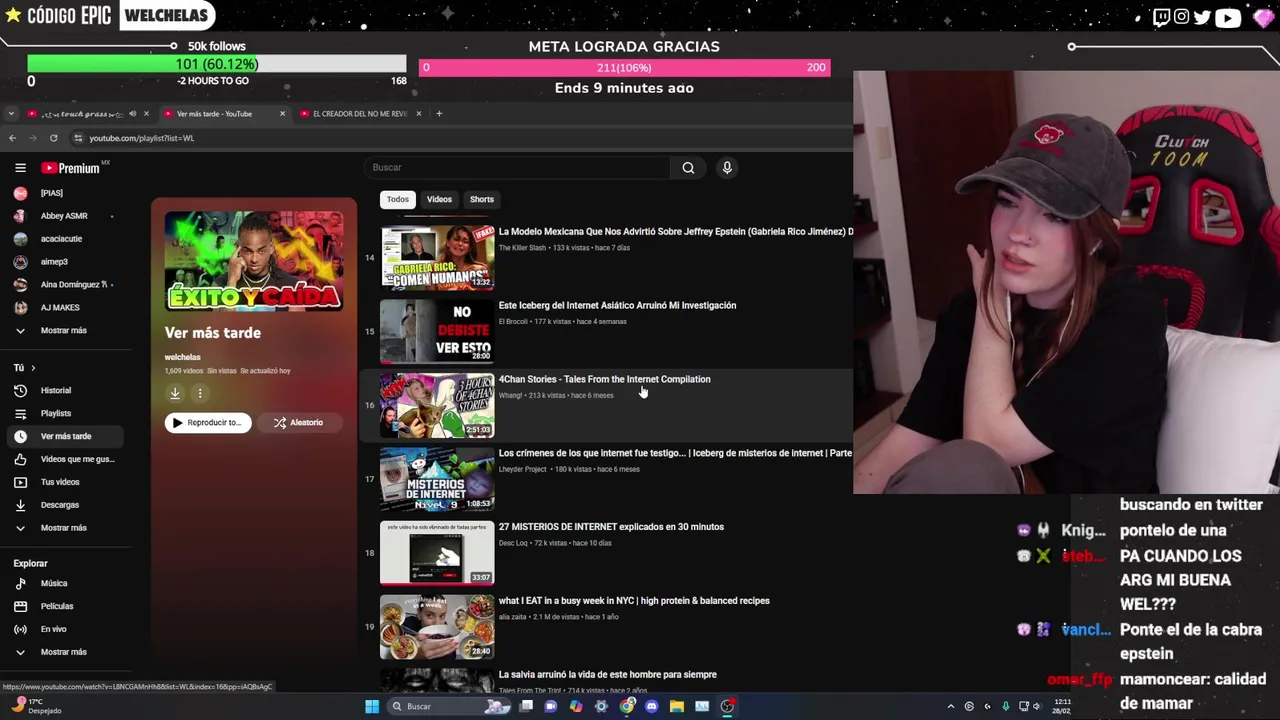Click the Aleatorio shuffle button
1280x720 pixels.
(x=298, y=422)
